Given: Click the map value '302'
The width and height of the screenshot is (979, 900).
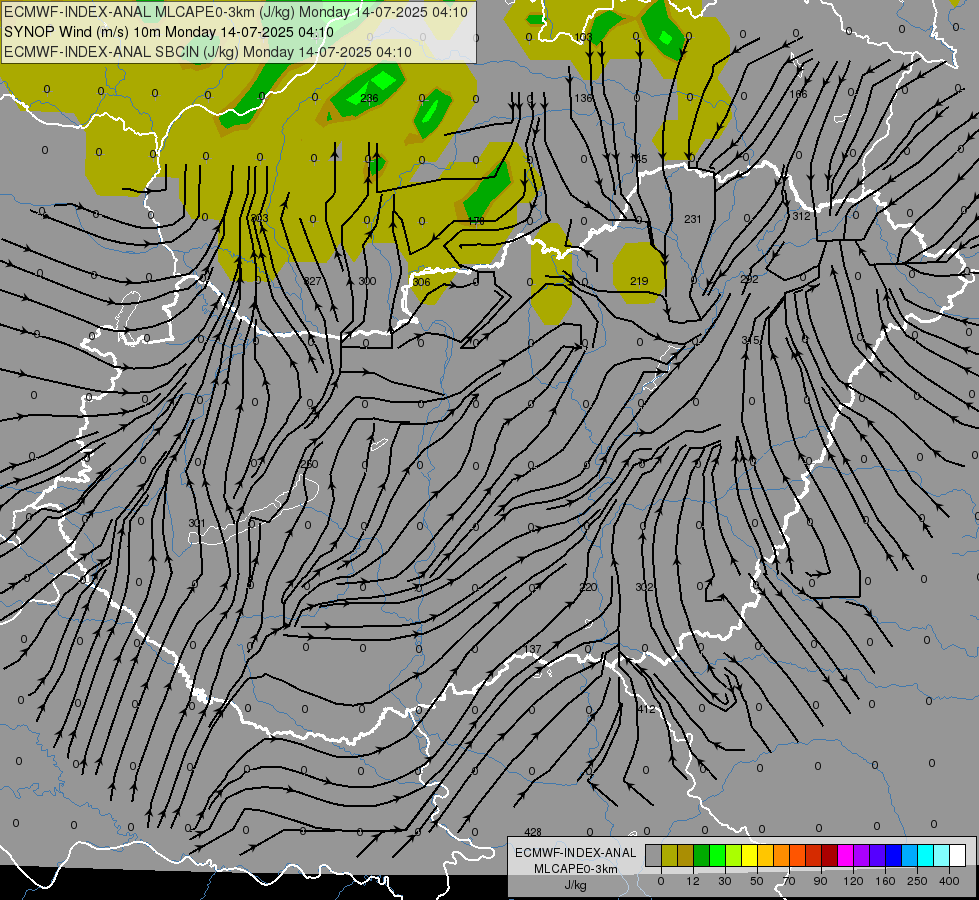Looking at the screenshot, I should coord(644,587).
